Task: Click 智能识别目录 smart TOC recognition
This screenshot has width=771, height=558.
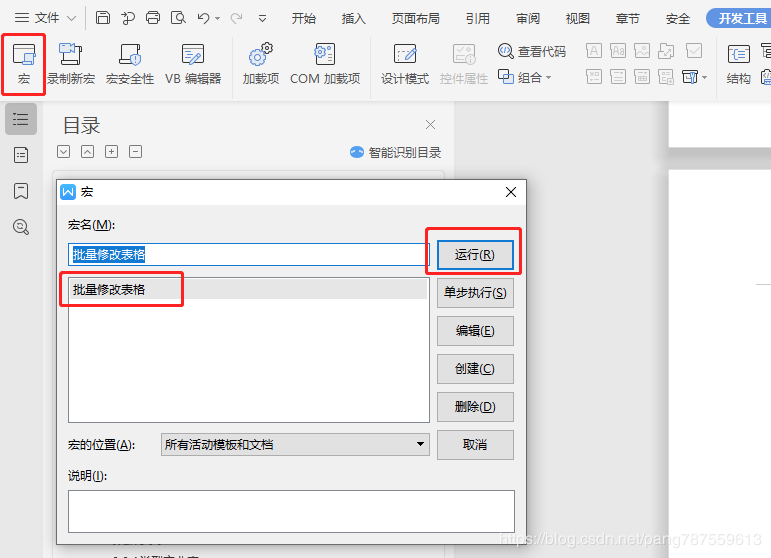Action: pos(395,152)
